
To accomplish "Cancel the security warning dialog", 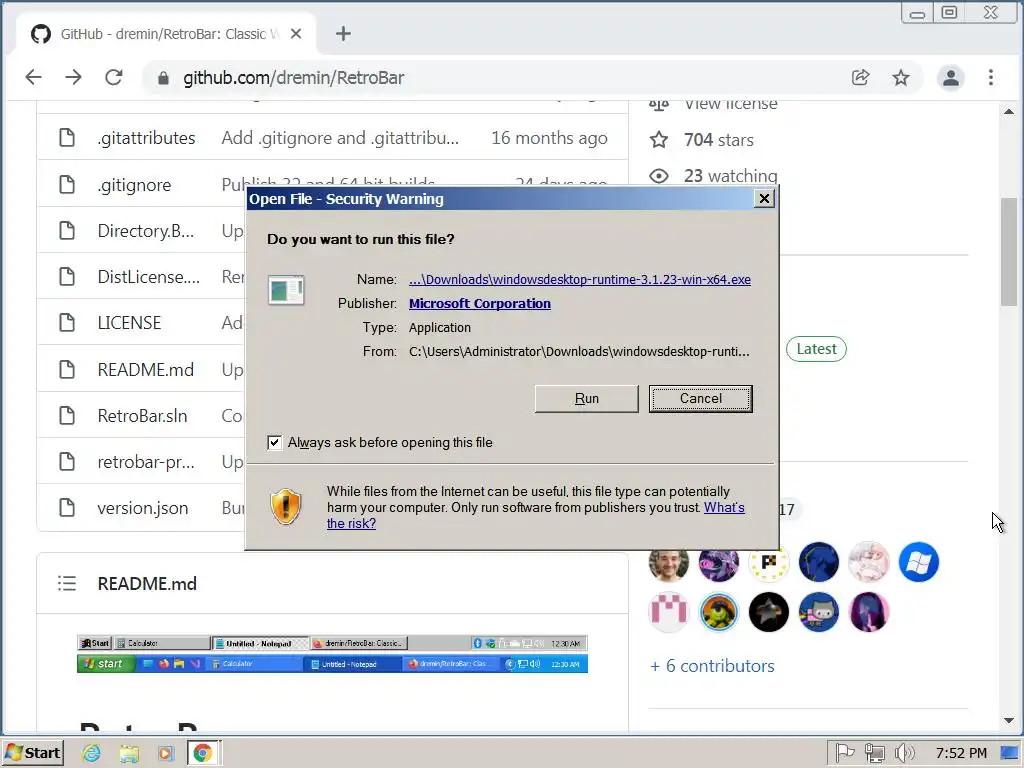I will 700,398.
